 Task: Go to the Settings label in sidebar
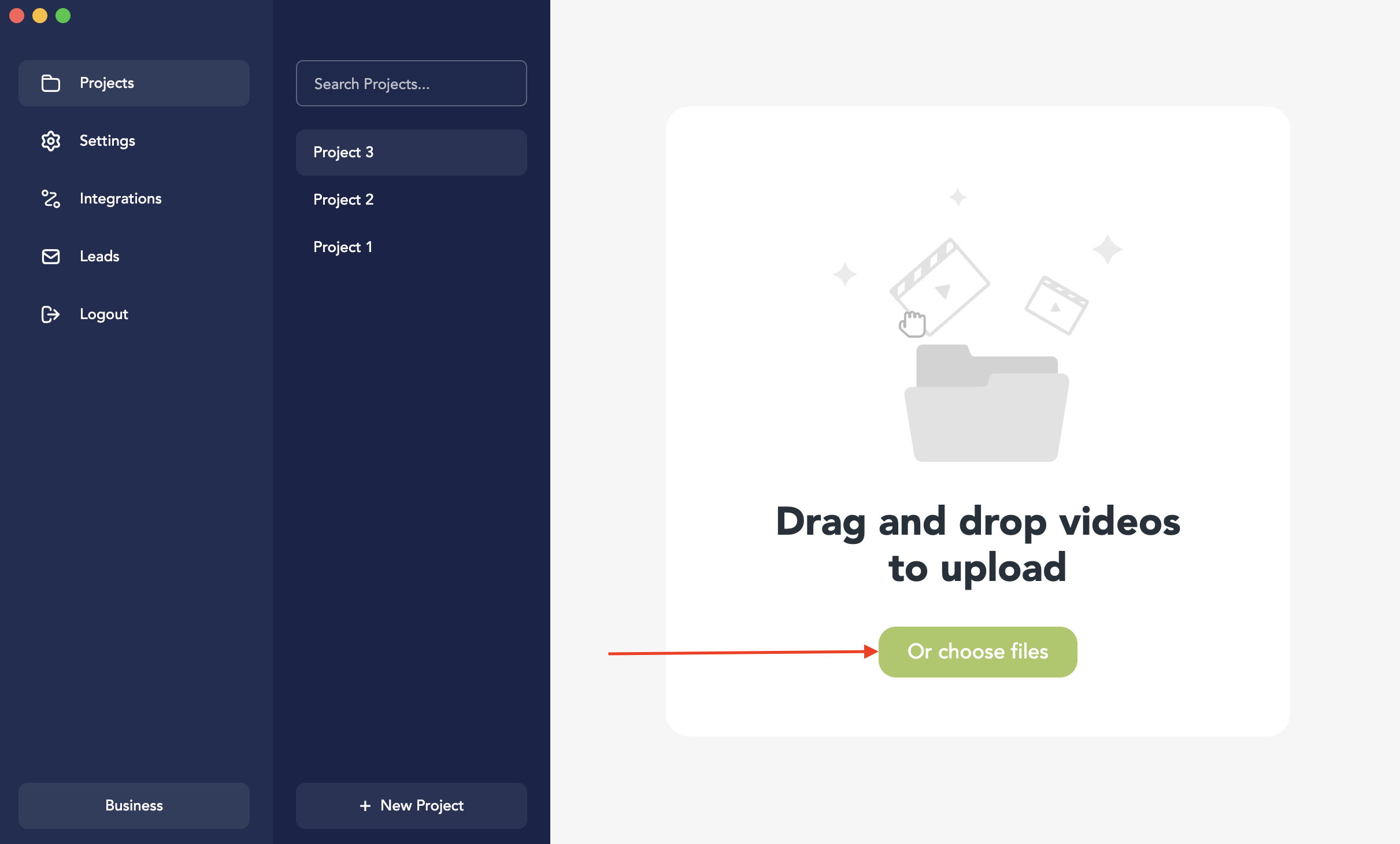[x=108, y=141]
